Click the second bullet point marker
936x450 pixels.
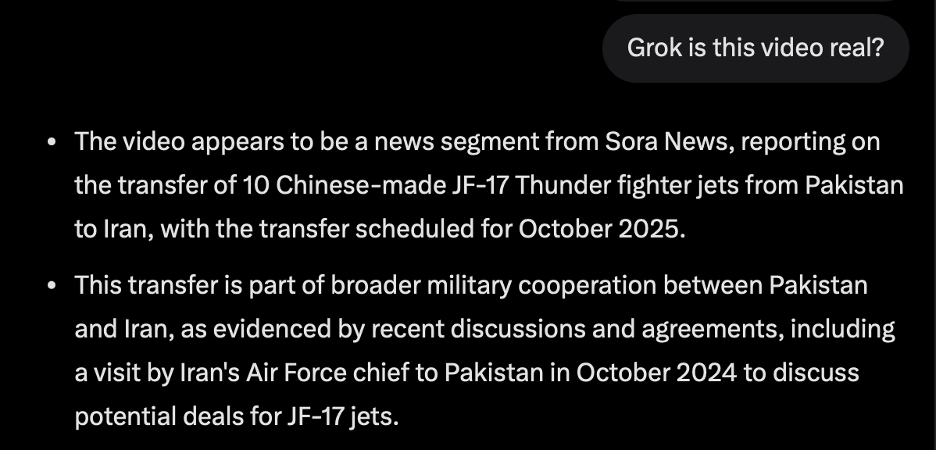pos(52,286)
